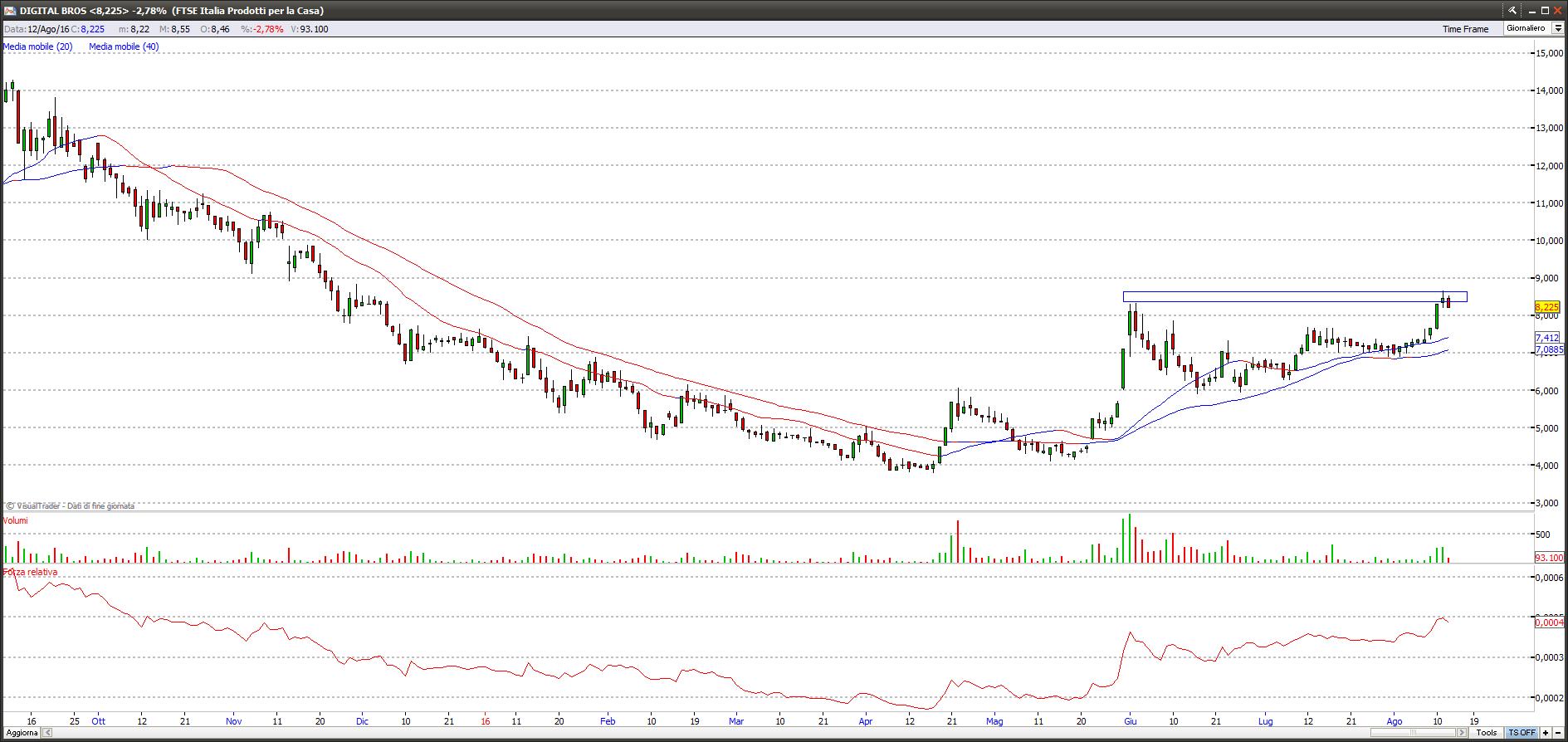Screen dimensions: 1568x742
Task: Zoom out with the minus button
Action: click(x=1559, y=733)
